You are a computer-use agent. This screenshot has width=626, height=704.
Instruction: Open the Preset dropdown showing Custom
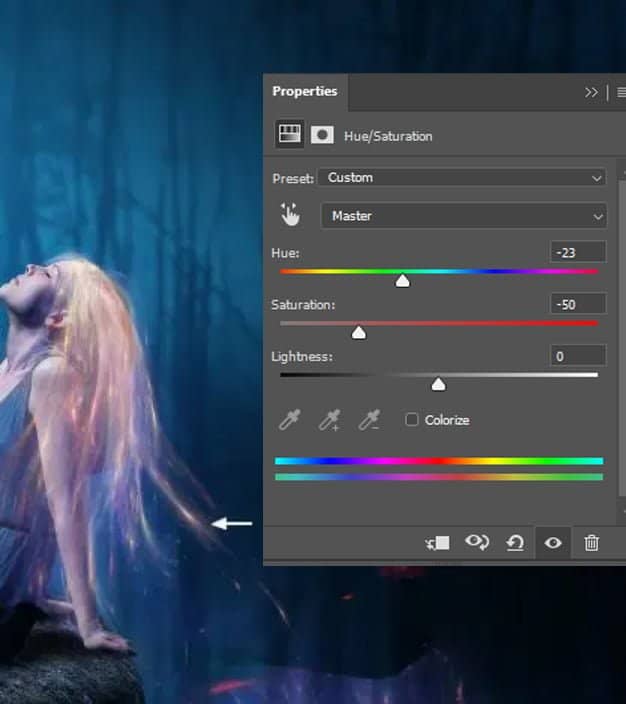click(462, 178)
